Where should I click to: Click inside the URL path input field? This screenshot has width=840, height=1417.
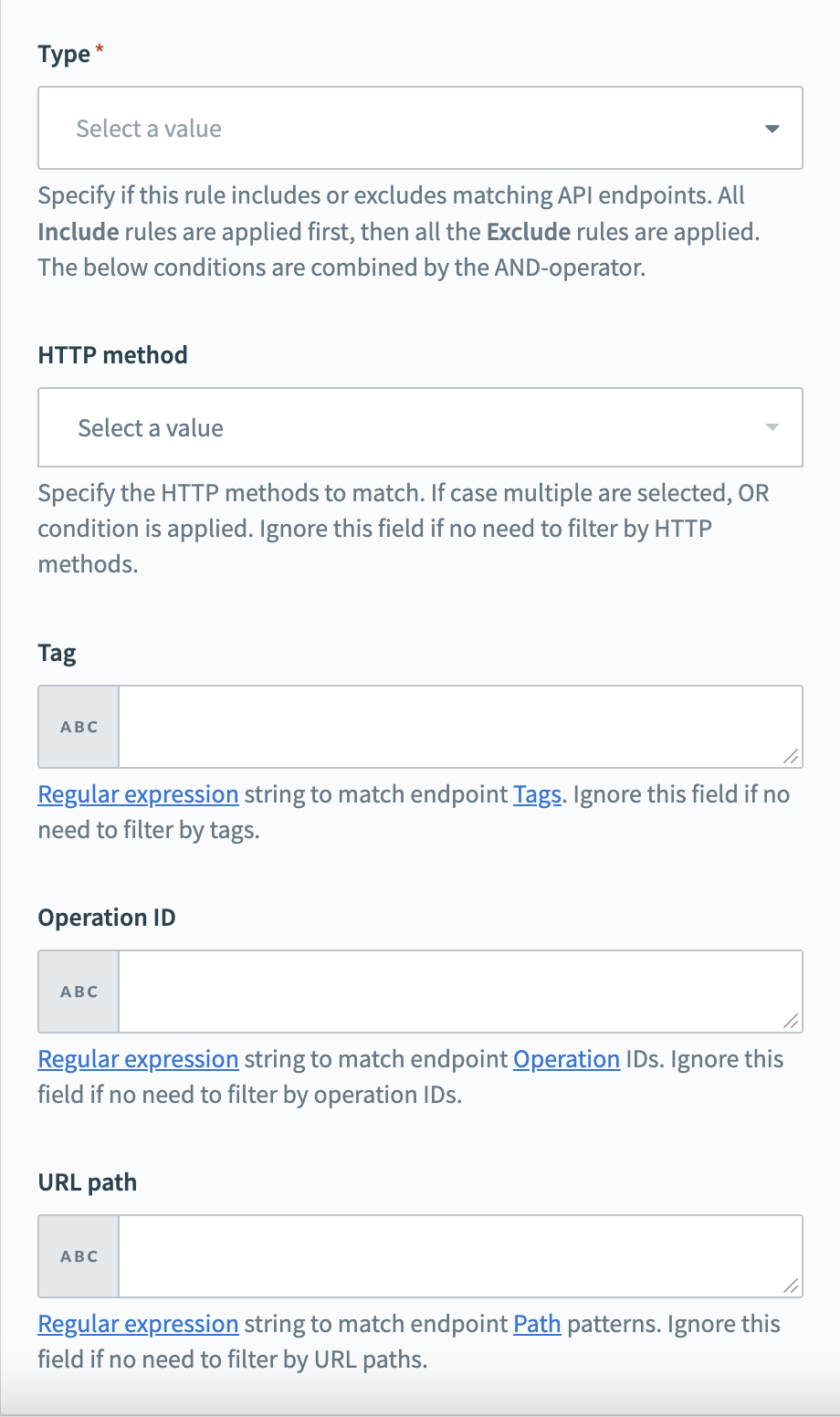coord(457,1256)
